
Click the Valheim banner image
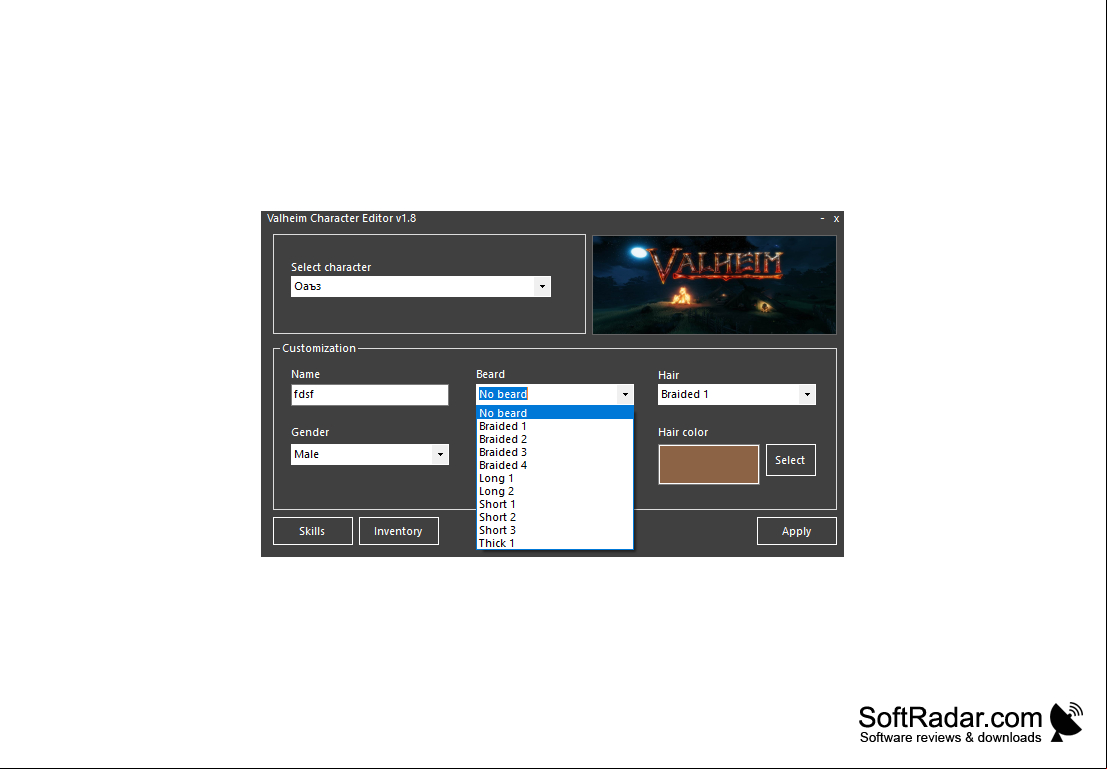point(714,284)
